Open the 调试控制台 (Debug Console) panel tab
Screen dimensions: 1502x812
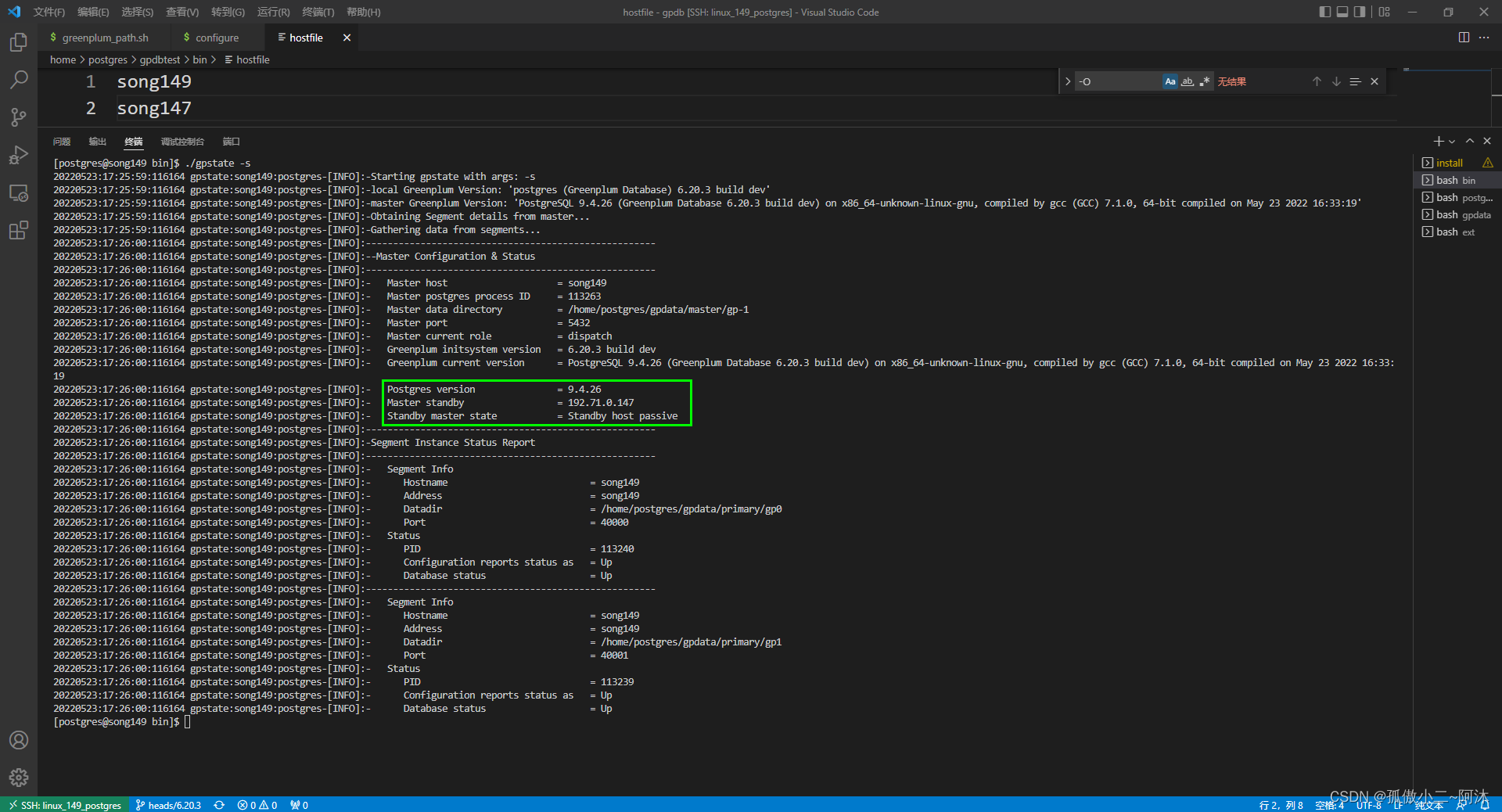(182, 142)
